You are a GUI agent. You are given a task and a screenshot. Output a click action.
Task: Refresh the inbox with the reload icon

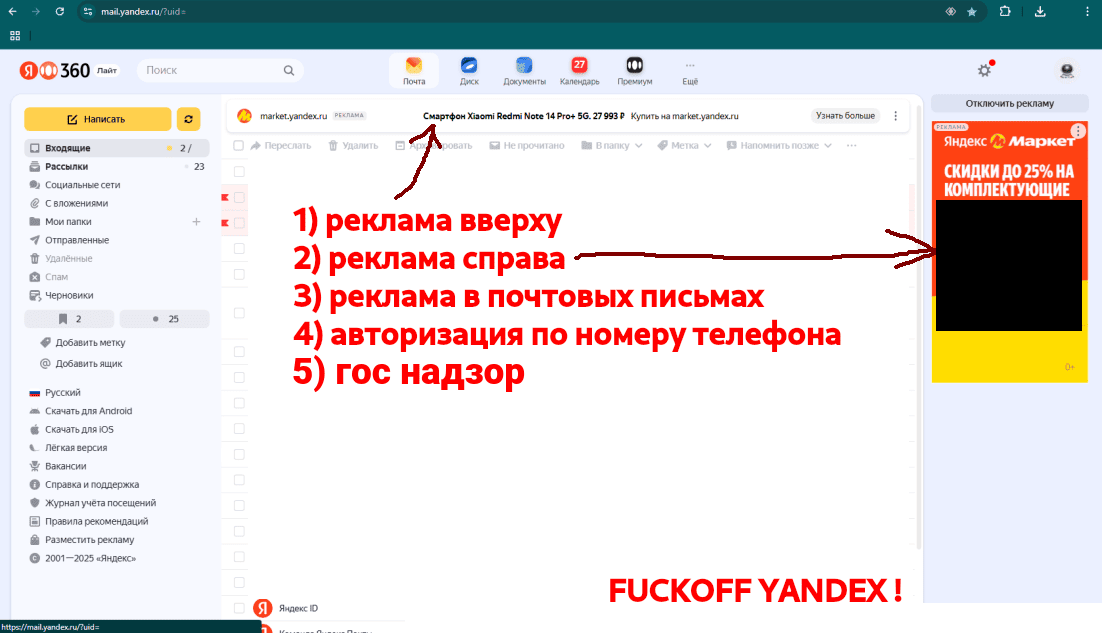(189, 118)
